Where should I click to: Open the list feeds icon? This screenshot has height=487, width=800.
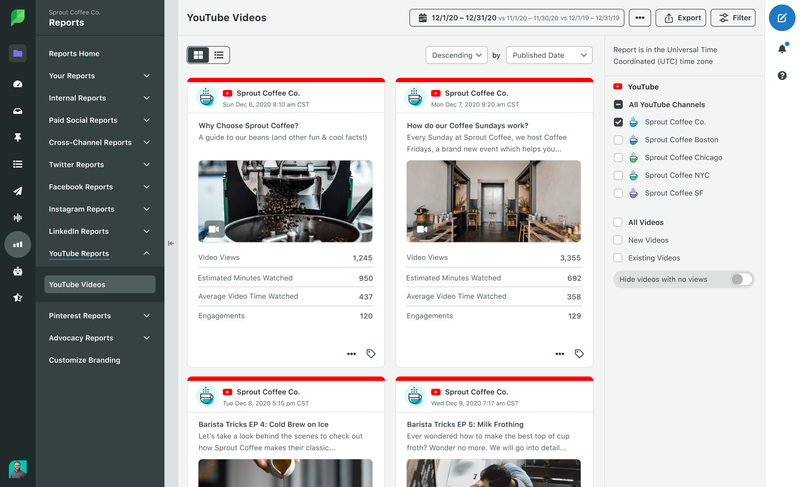(x=18, y=164)
